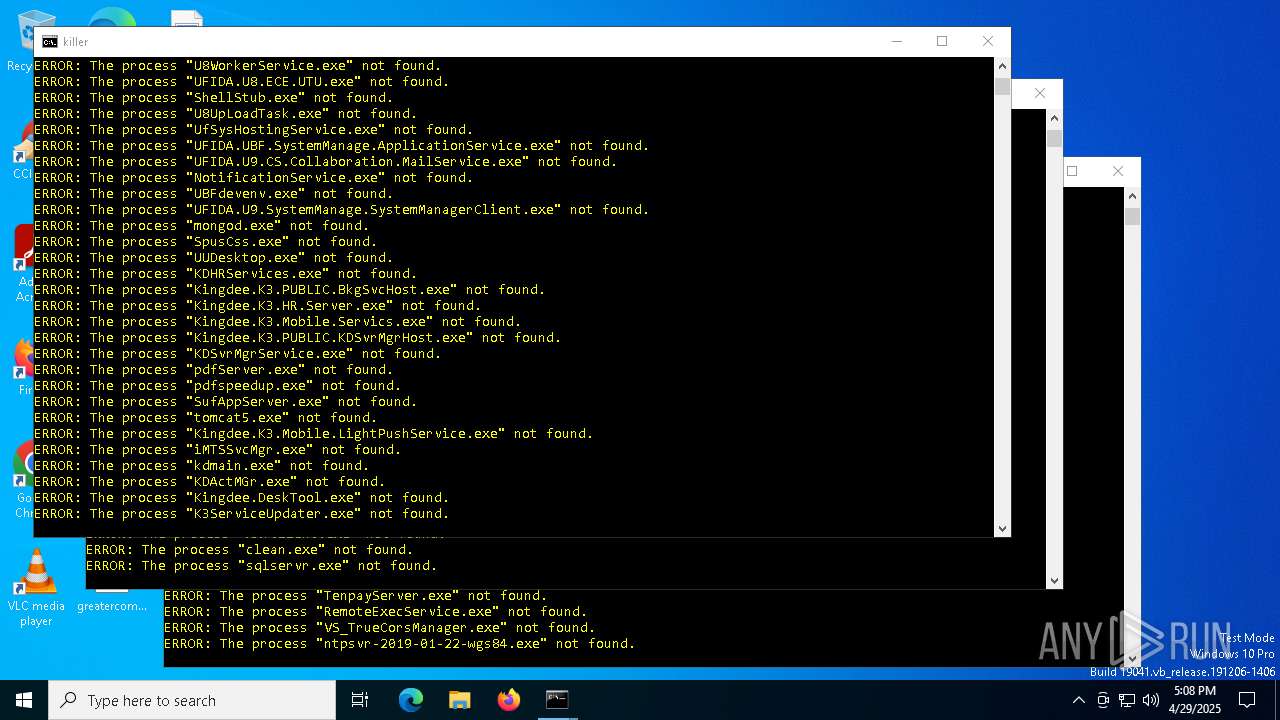Click the line mentioning "TenpayServer.exe" in third window

pos(356,596)
